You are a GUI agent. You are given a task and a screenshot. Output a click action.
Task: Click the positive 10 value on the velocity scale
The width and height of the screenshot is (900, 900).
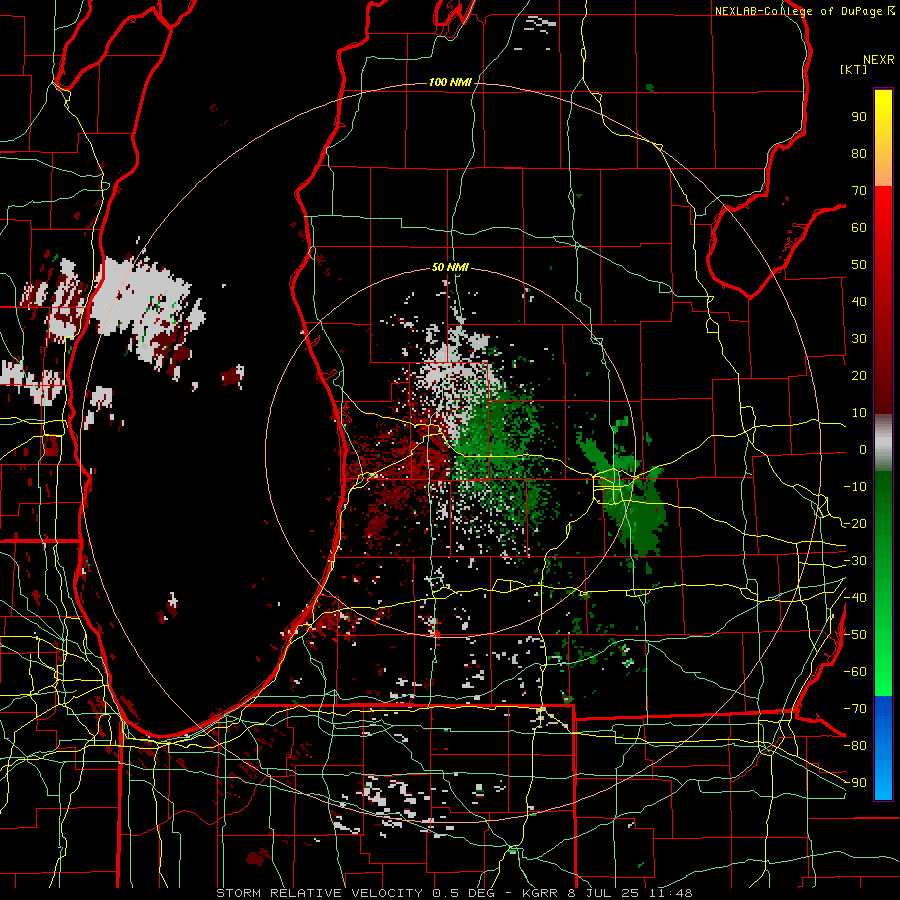pyautogui.click(x=859, y=413)
